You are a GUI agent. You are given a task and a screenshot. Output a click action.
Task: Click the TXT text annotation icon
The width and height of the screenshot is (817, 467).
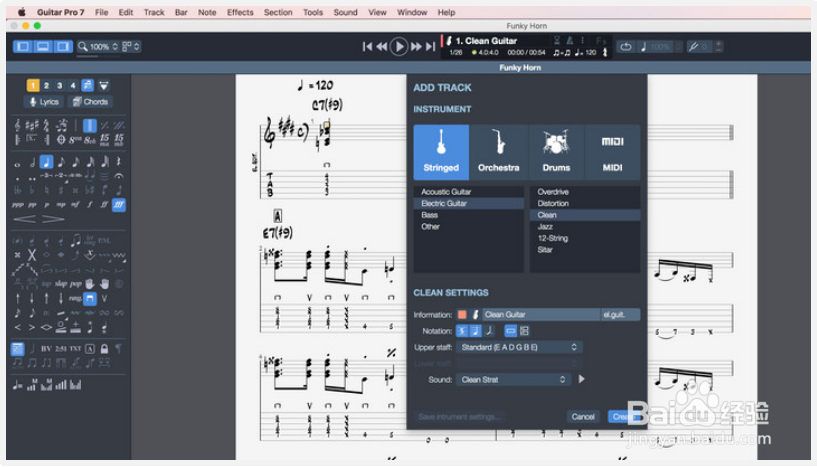(x=76, y=349)
